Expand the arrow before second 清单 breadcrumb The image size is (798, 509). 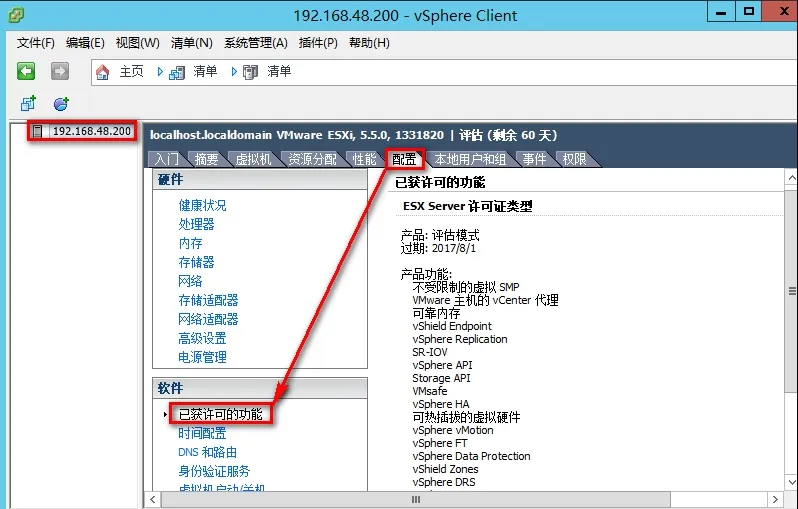(234, 72)
